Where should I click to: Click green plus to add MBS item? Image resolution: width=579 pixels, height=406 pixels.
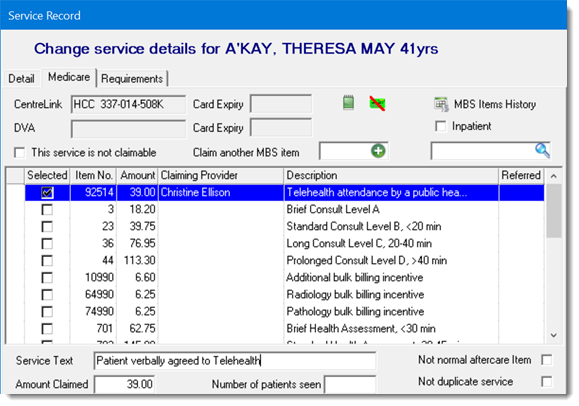[378, 151]
